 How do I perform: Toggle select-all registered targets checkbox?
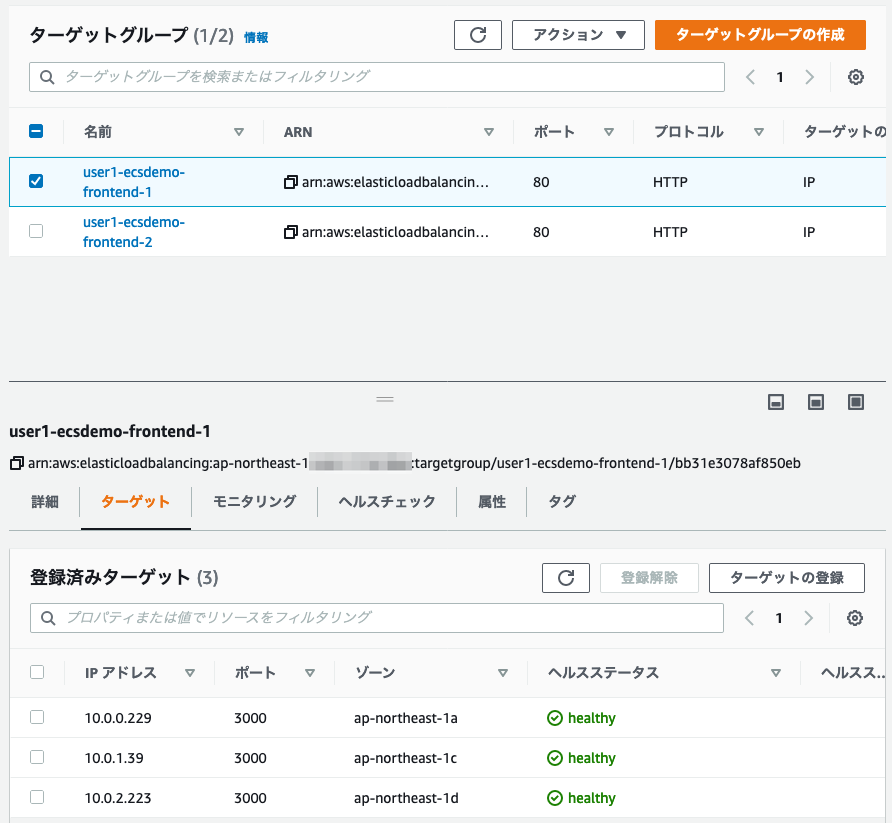click(37, 672)
